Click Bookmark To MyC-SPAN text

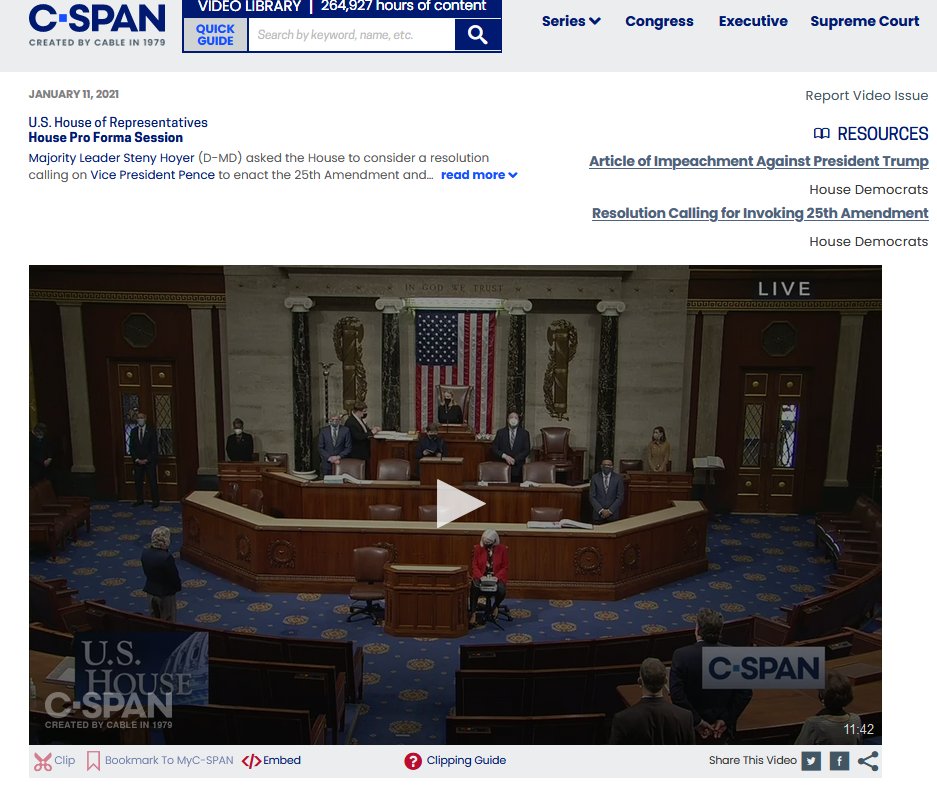coord(169,760)
